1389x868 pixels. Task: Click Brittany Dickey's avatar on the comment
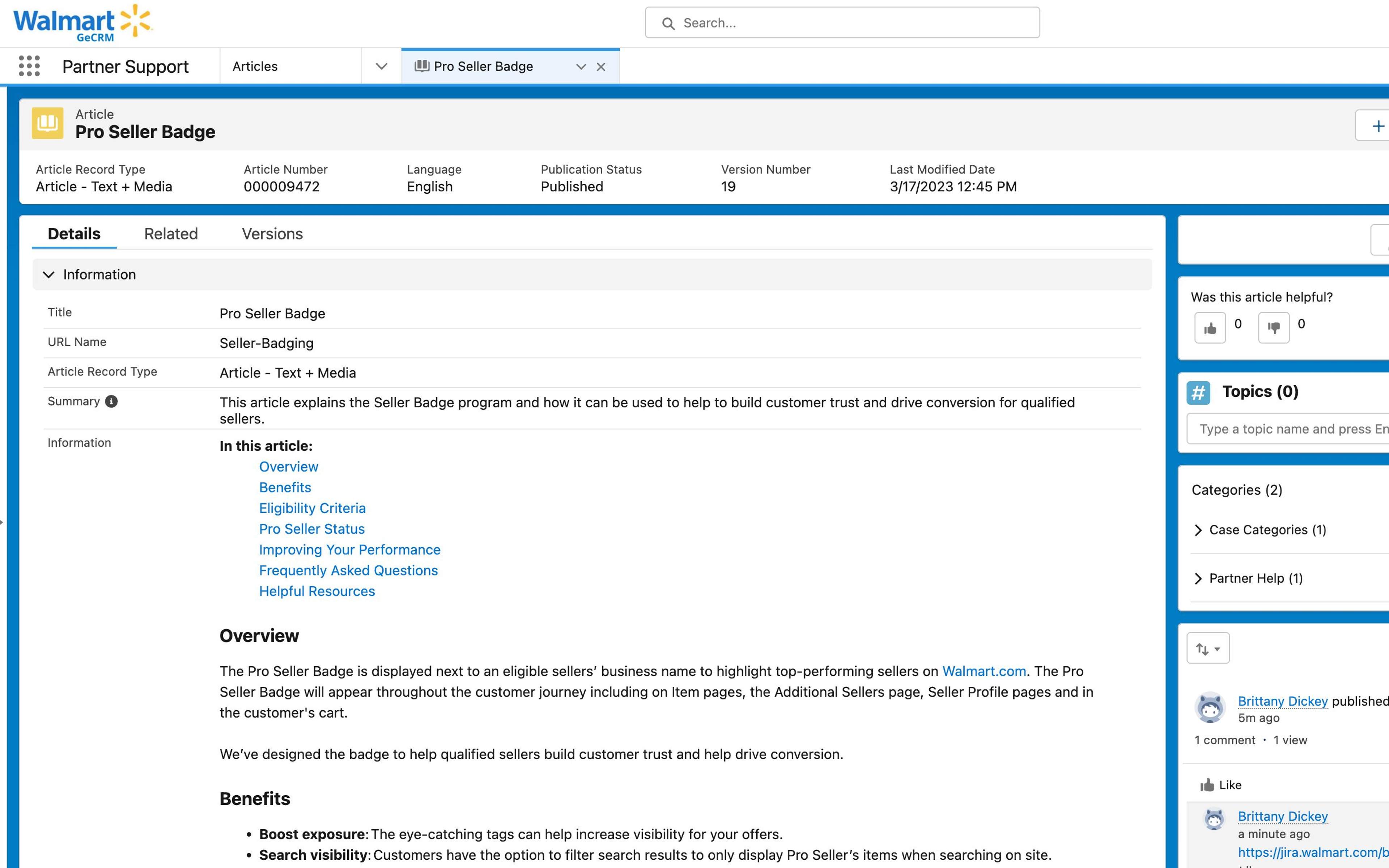1213,819
